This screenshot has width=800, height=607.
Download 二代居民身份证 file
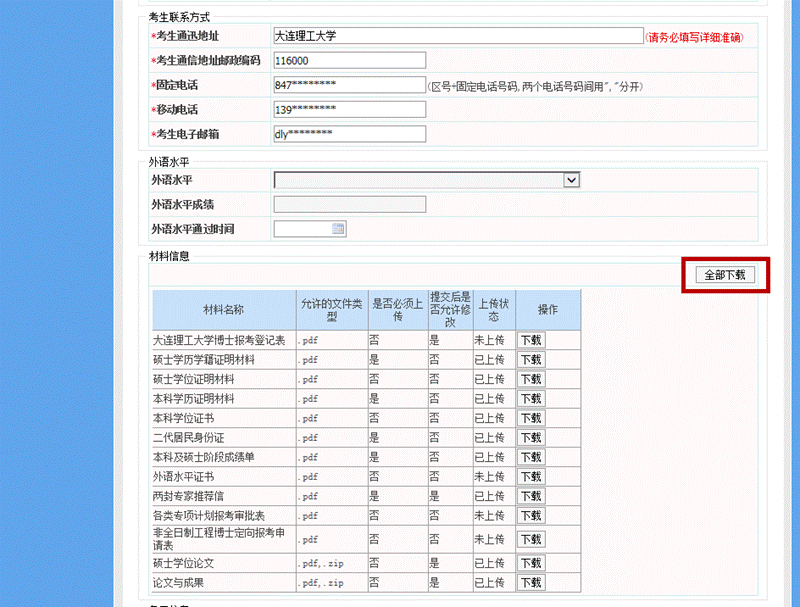pyautogui.click(x=530, y=437)
